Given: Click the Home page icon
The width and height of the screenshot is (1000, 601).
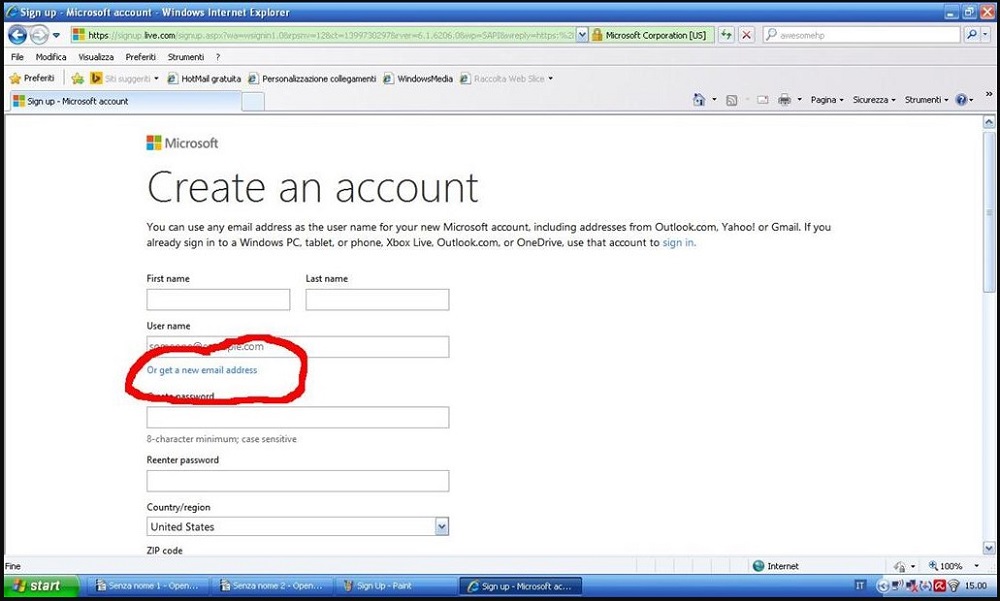Looking at the screenshot, I should (699, 100).
